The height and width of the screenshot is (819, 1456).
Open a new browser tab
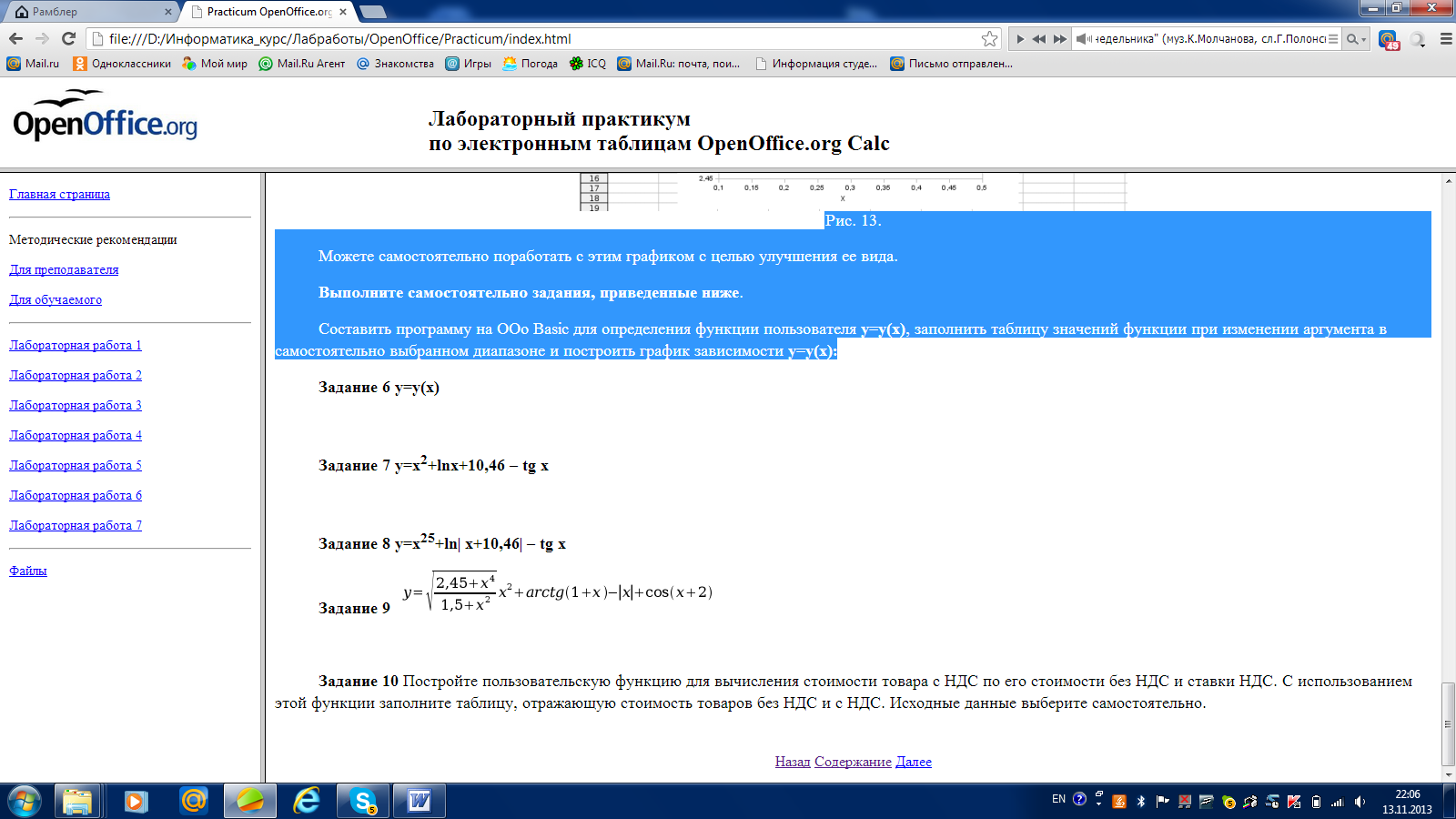[x=373, y=12]
